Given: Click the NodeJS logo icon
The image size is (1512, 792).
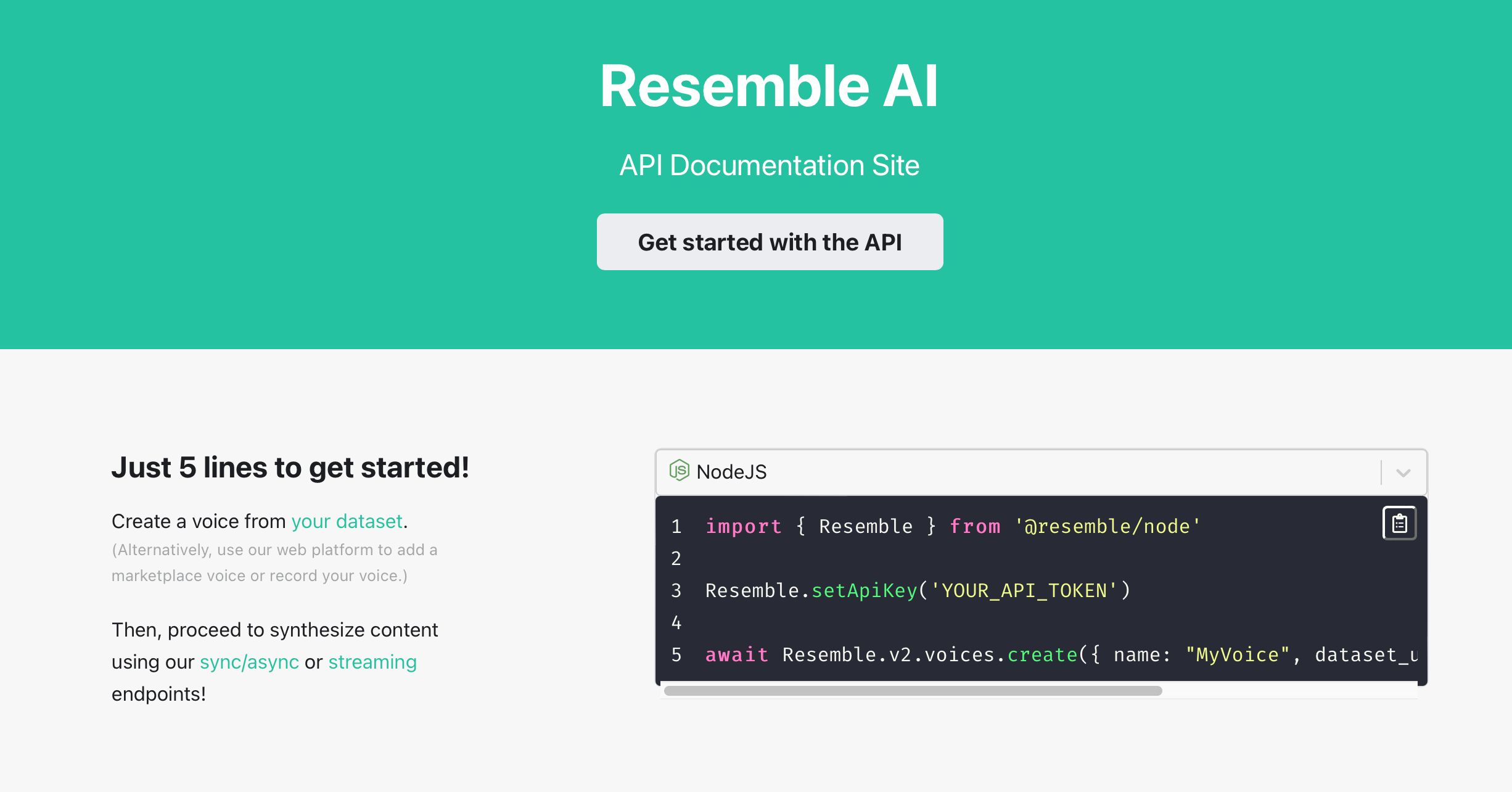Looking at the screenshot, I should 679,471.
